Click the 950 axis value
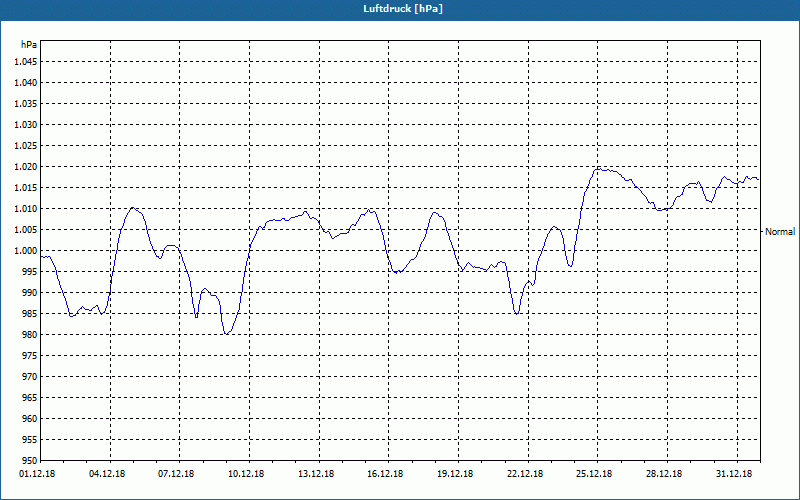 pos(30,460)
